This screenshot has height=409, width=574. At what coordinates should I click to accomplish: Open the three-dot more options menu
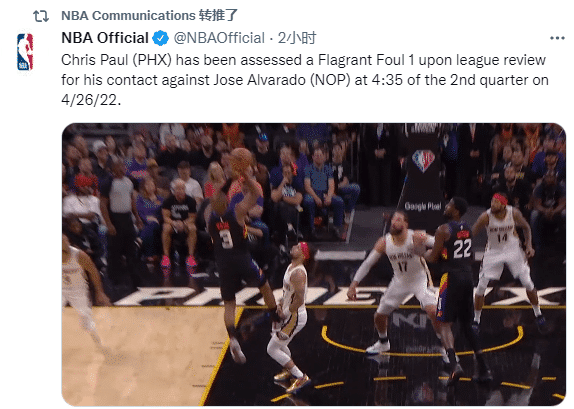tap(557, 38)
